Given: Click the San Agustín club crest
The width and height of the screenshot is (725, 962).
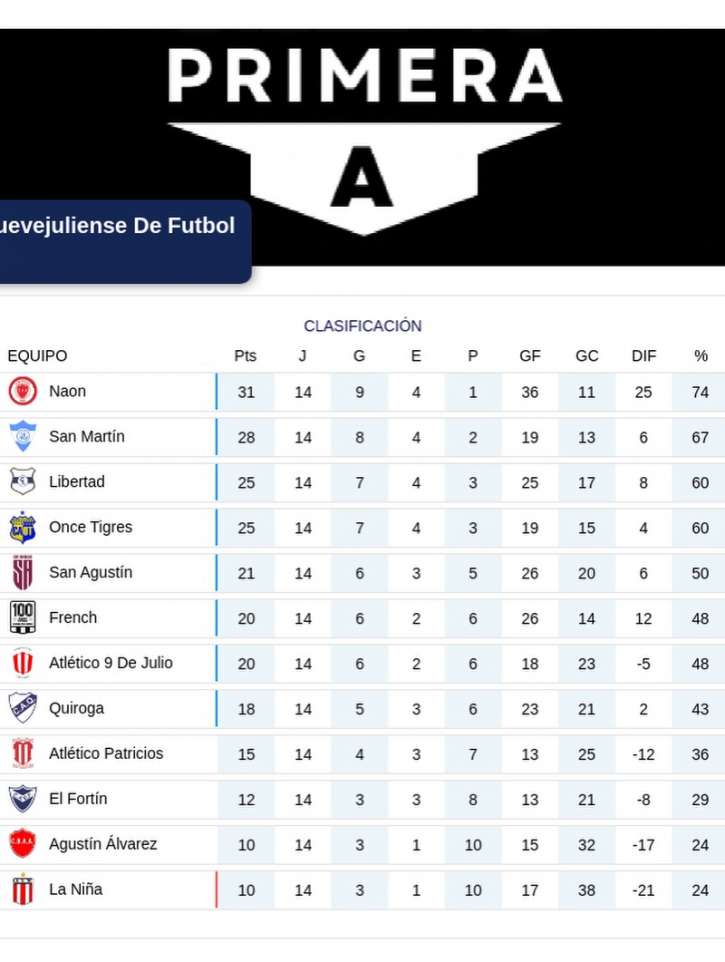Looking at the screenshot, I should click(22, 573).
